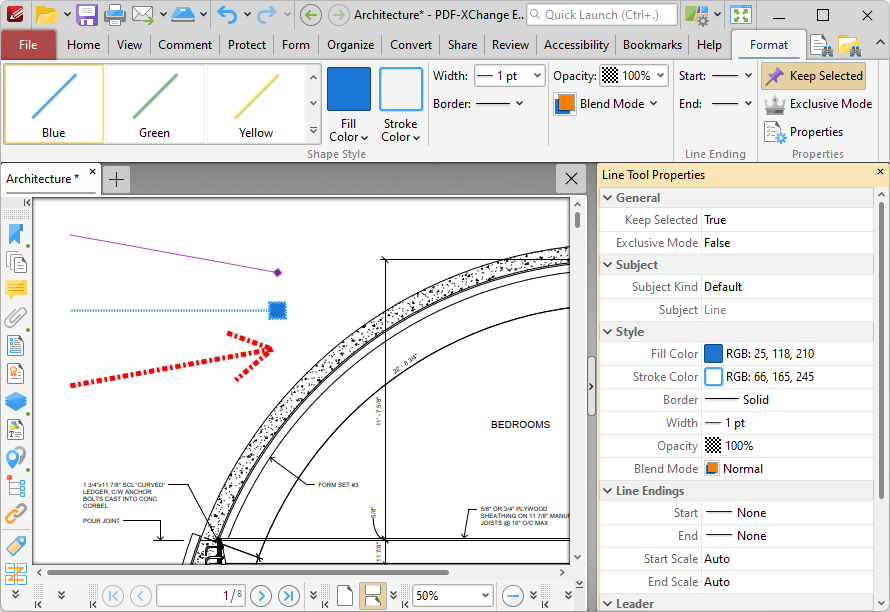
Task: Click the Email document envelope icon
Action: click(x=143, y=15)
